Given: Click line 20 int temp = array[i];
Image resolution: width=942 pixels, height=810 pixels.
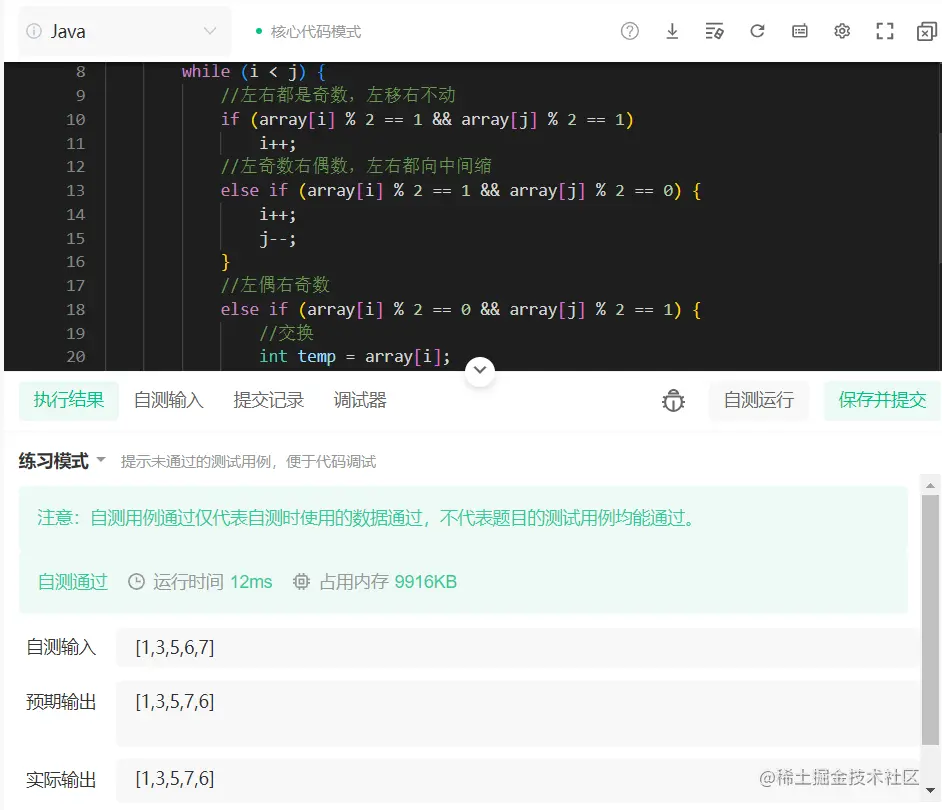Looking at the screenshot, I should 354,357.
